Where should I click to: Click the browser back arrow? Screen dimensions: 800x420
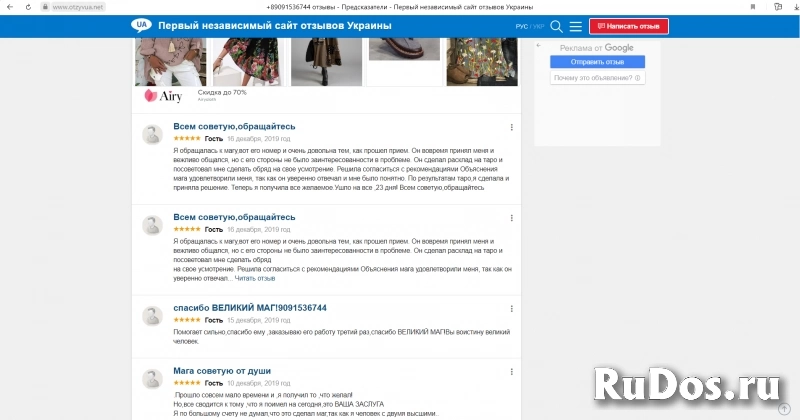(12, 6)
